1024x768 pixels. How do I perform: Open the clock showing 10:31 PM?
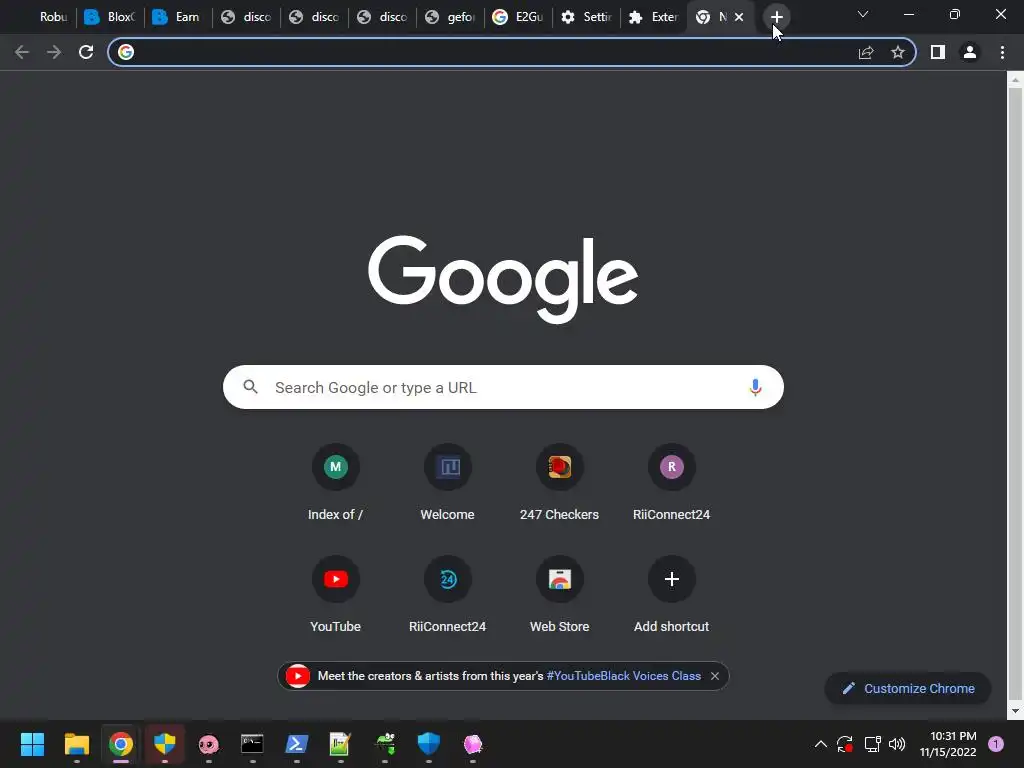(x=948, y=744)
